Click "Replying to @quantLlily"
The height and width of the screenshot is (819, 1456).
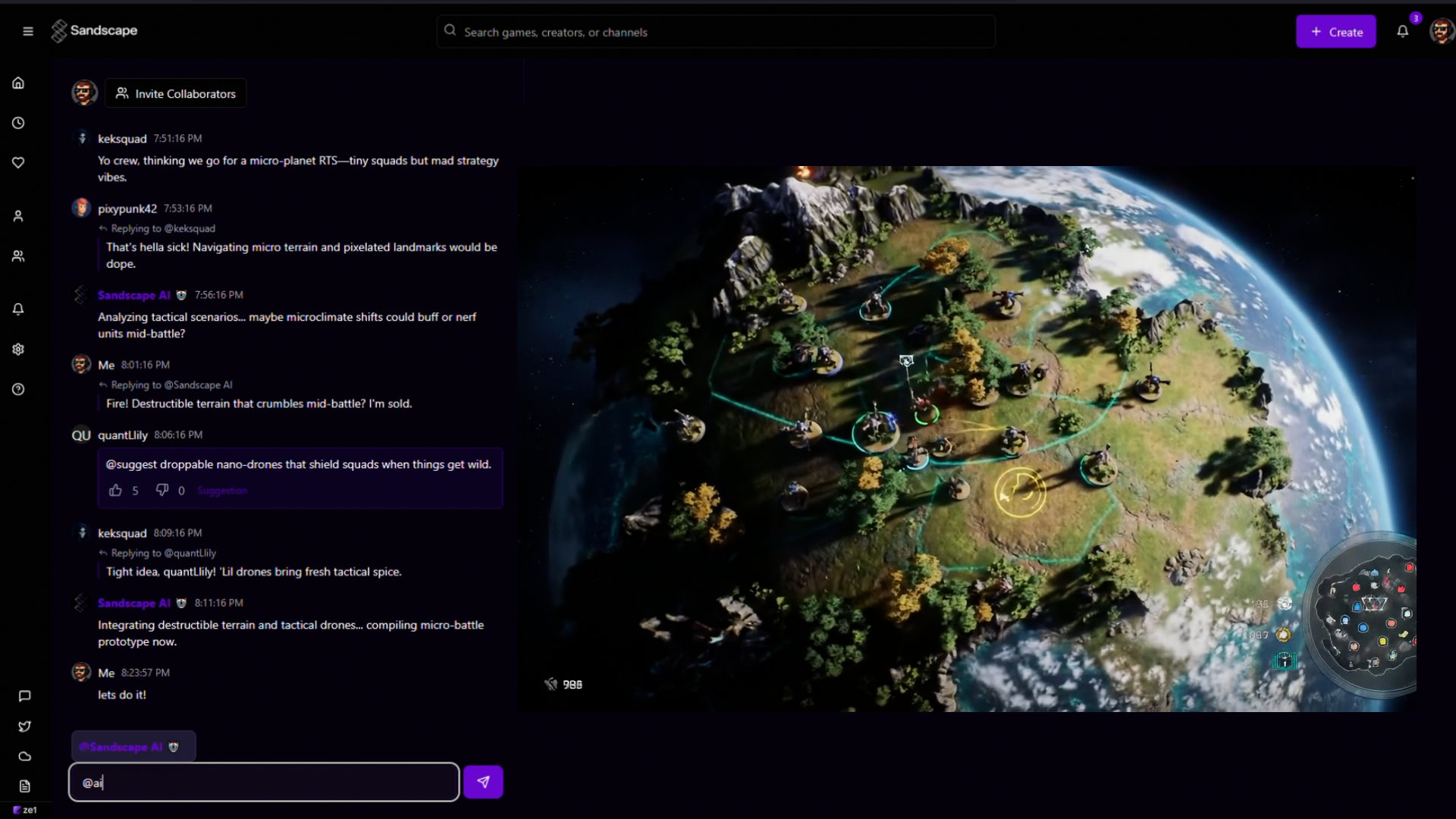(x=163, y=553)
